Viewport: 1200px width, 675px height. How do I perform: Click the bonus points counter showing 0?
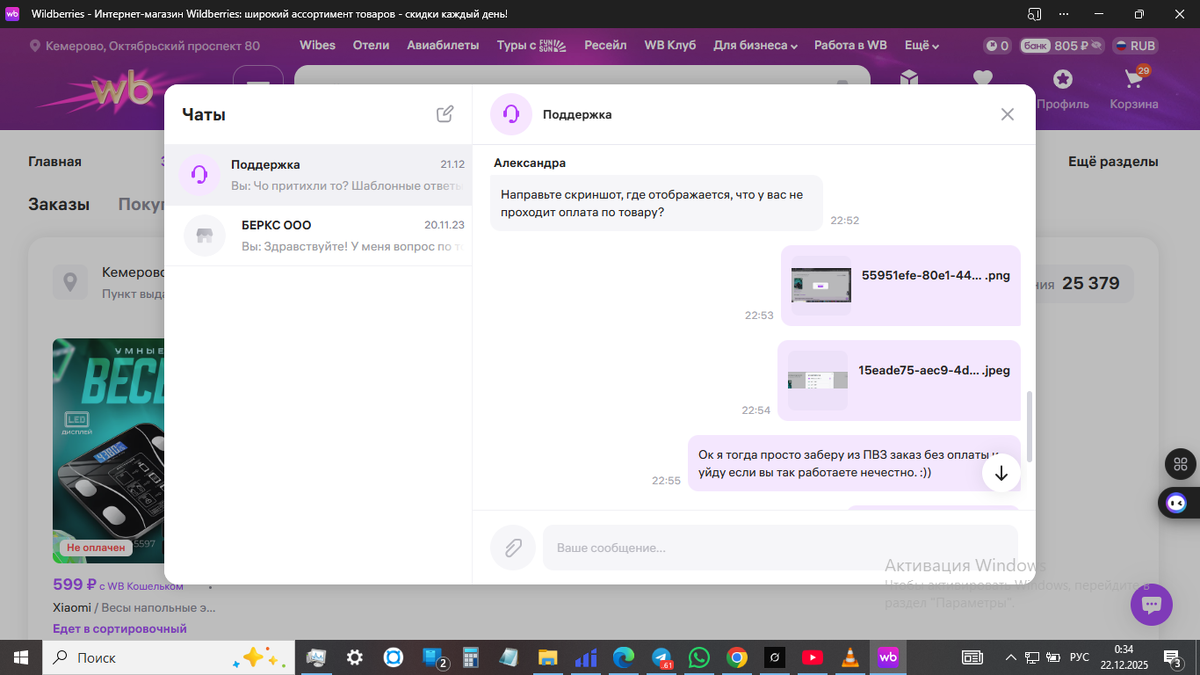997,45
